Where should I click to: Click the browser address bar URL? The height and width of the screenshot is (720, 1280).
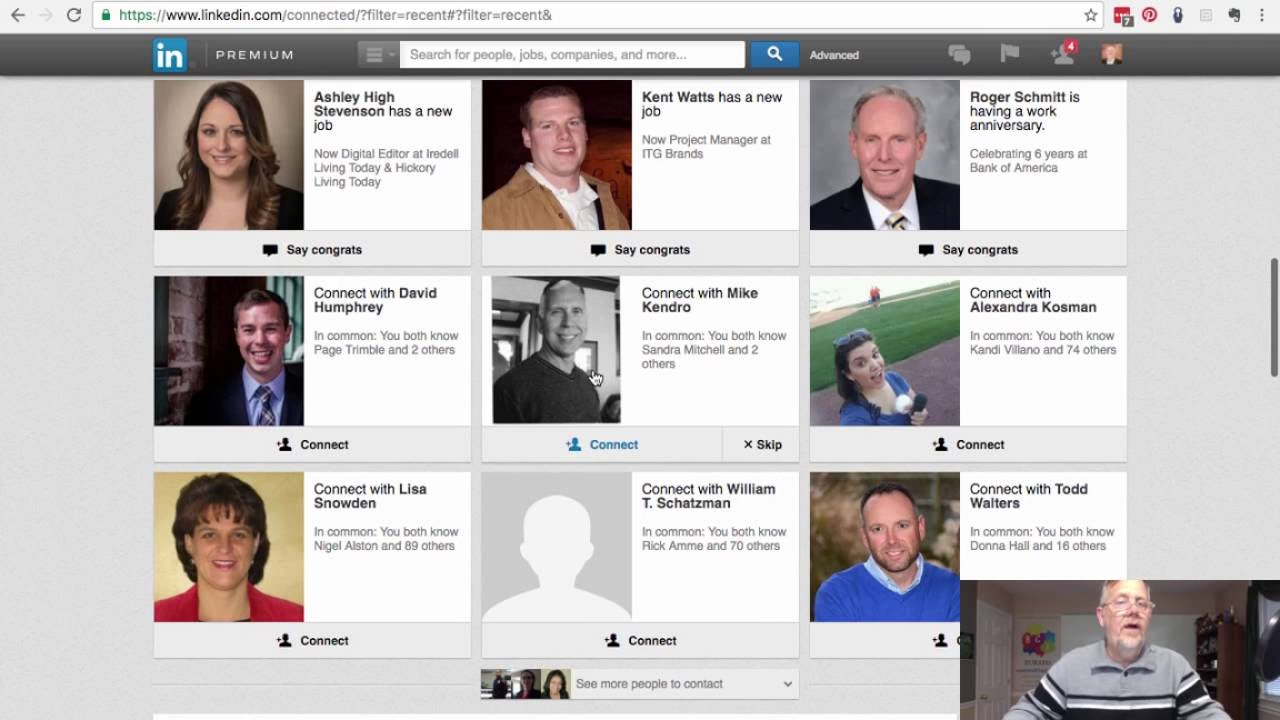tap(335, 15)
